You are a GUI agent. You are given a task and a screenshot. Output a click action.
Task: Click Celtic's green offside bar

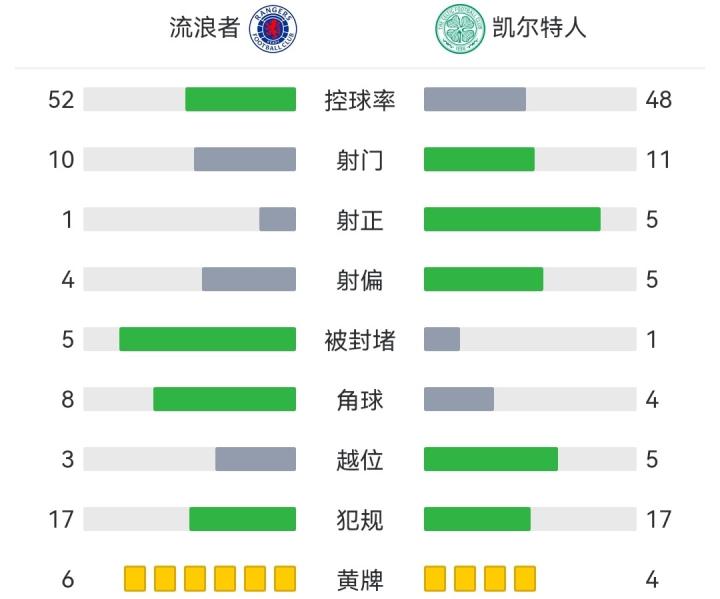coord(491,459)
